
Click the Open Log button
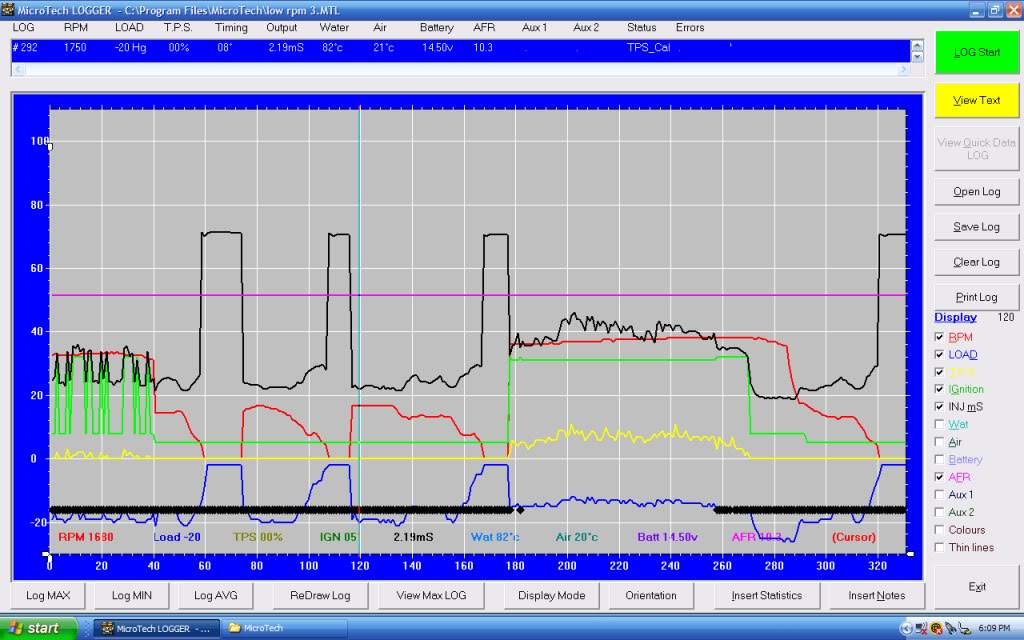coord(976,191)
